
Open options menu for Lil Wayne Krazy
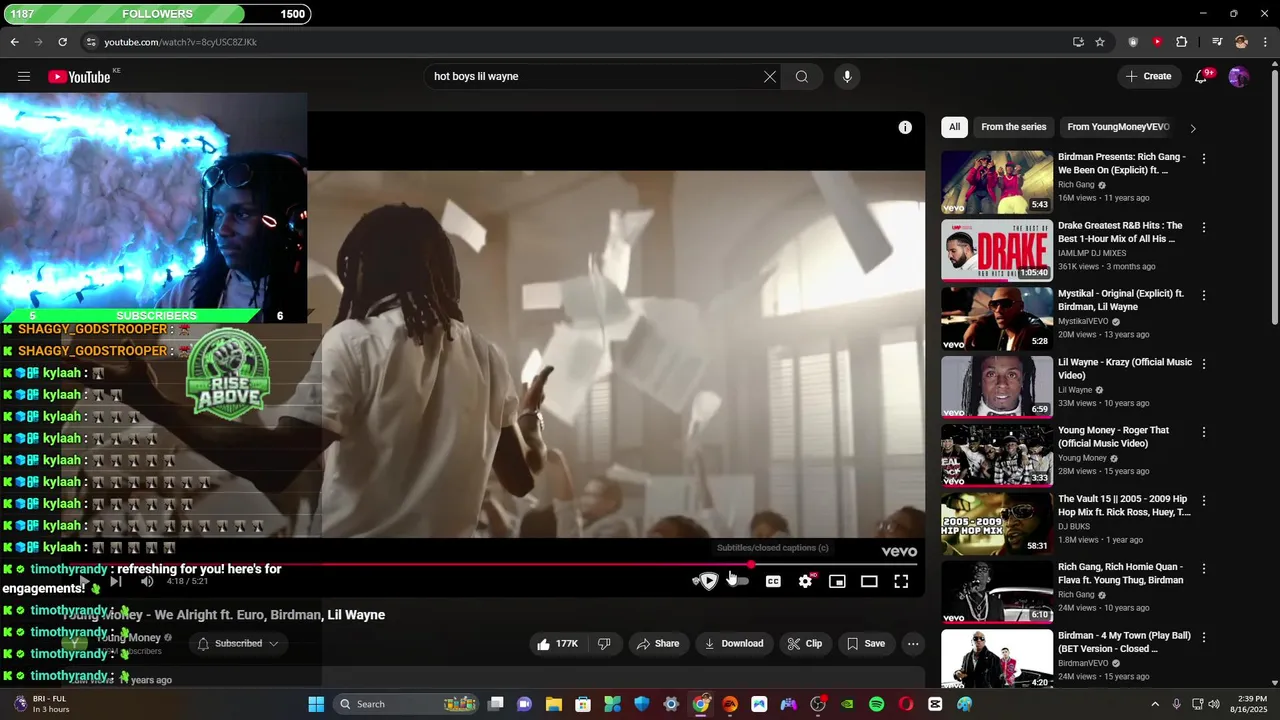(x=1203, y=364)
